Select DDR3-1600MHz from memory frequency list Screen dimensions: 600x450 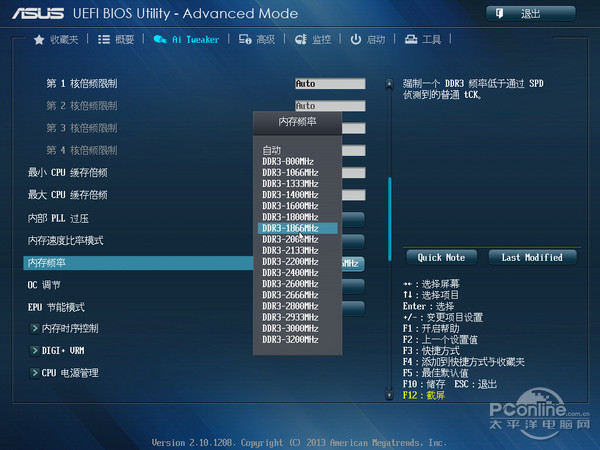pos(287,205)
